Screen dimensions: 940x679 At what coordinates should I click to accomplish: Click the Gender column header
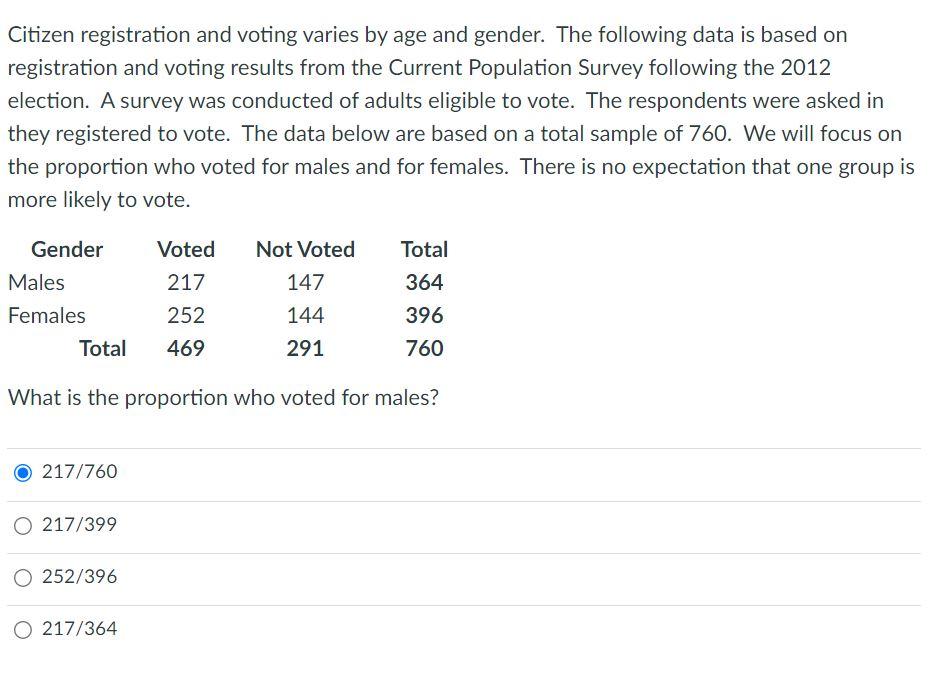tap(67, 249)
